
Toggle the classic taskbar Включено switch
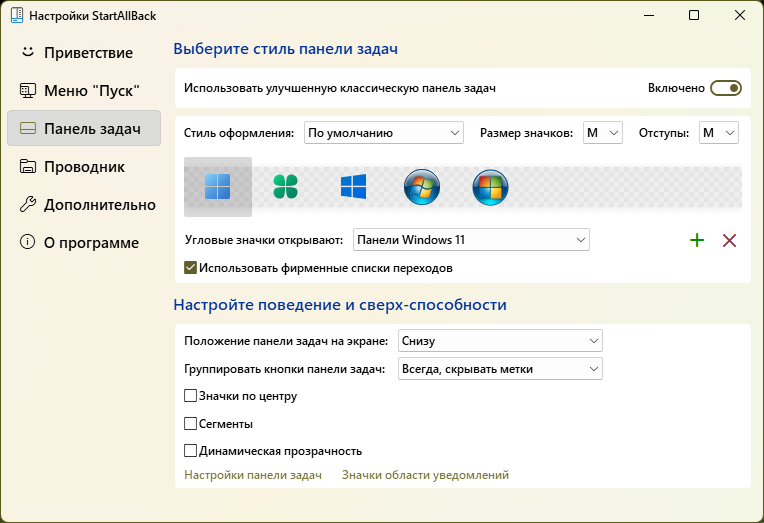(x=726, y=88)
